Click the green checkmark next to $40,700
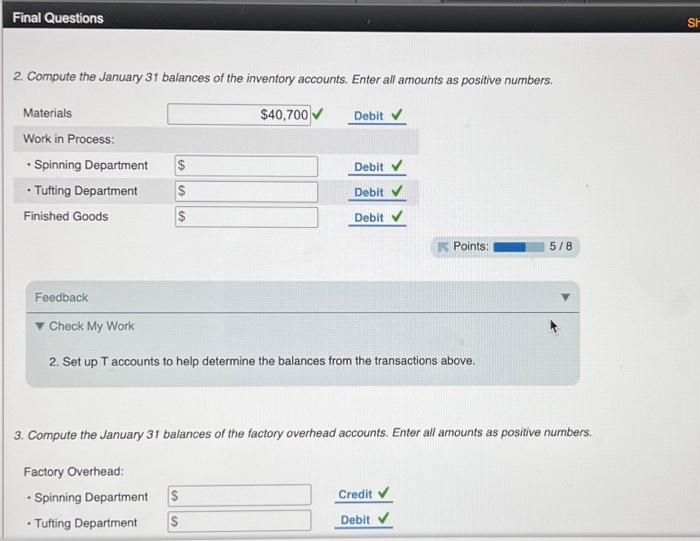 [317, 114]
